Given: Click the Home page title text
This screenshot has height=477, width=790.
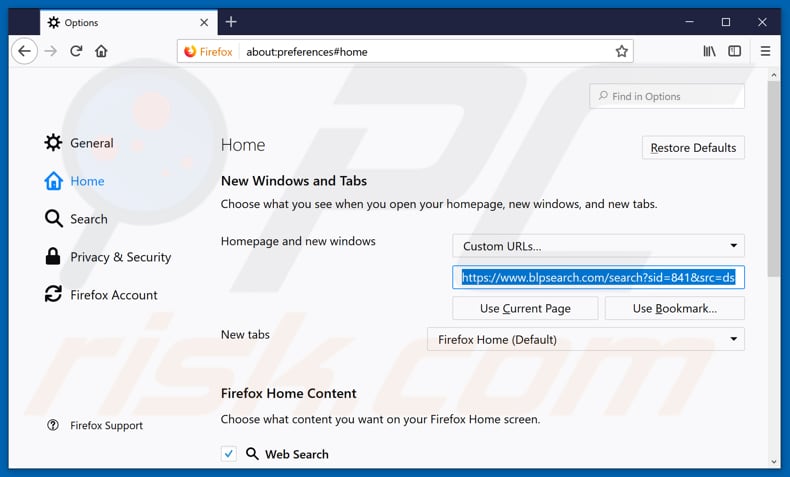Looking at the screenshot, I should pos(243,145).
